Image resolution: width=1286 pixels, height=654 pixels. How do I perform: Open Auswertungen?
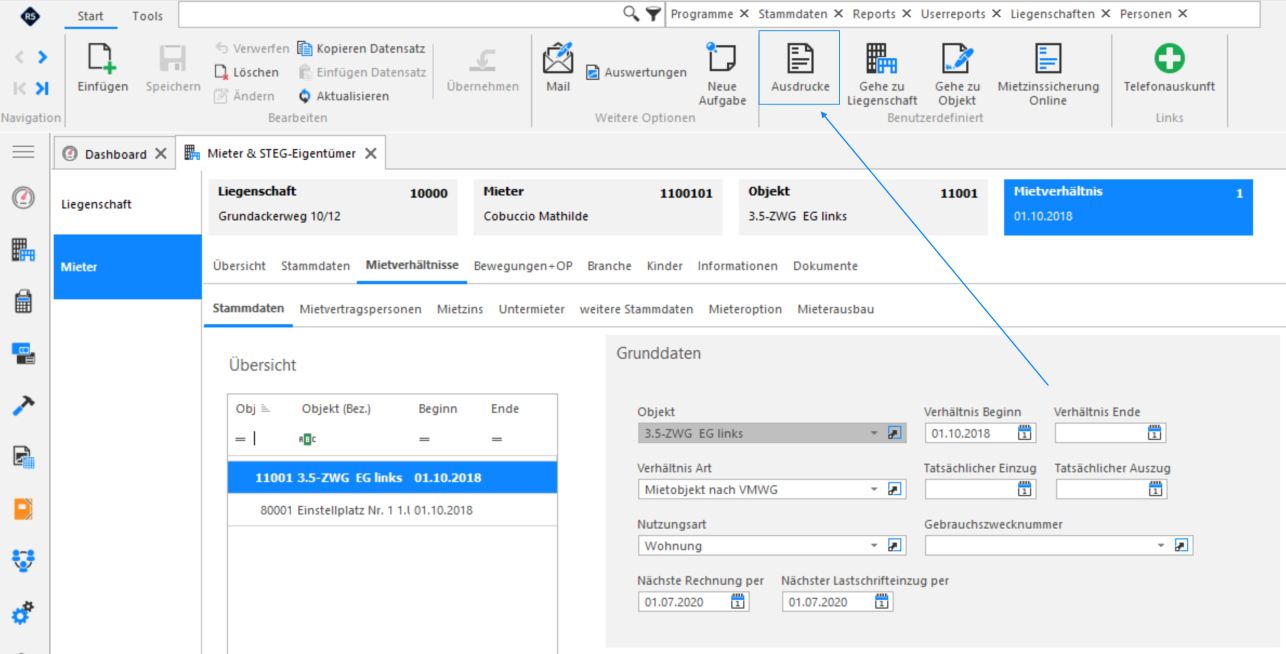[637, 72]
